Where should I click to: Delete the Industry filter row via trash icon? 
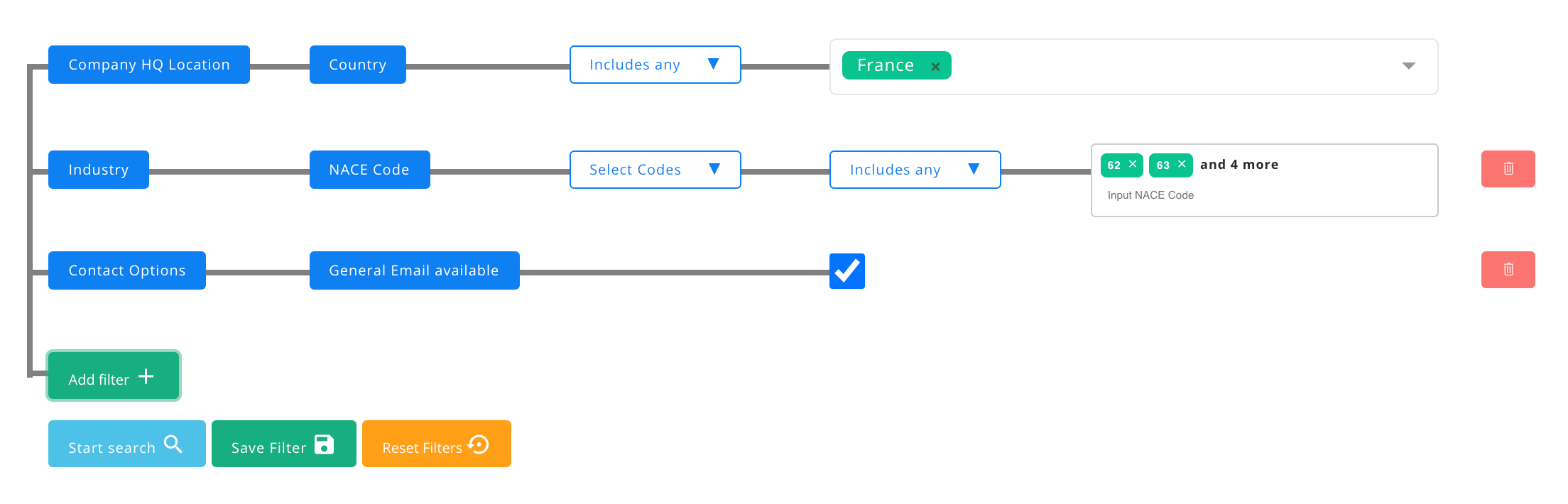[x=1508, y=169]
